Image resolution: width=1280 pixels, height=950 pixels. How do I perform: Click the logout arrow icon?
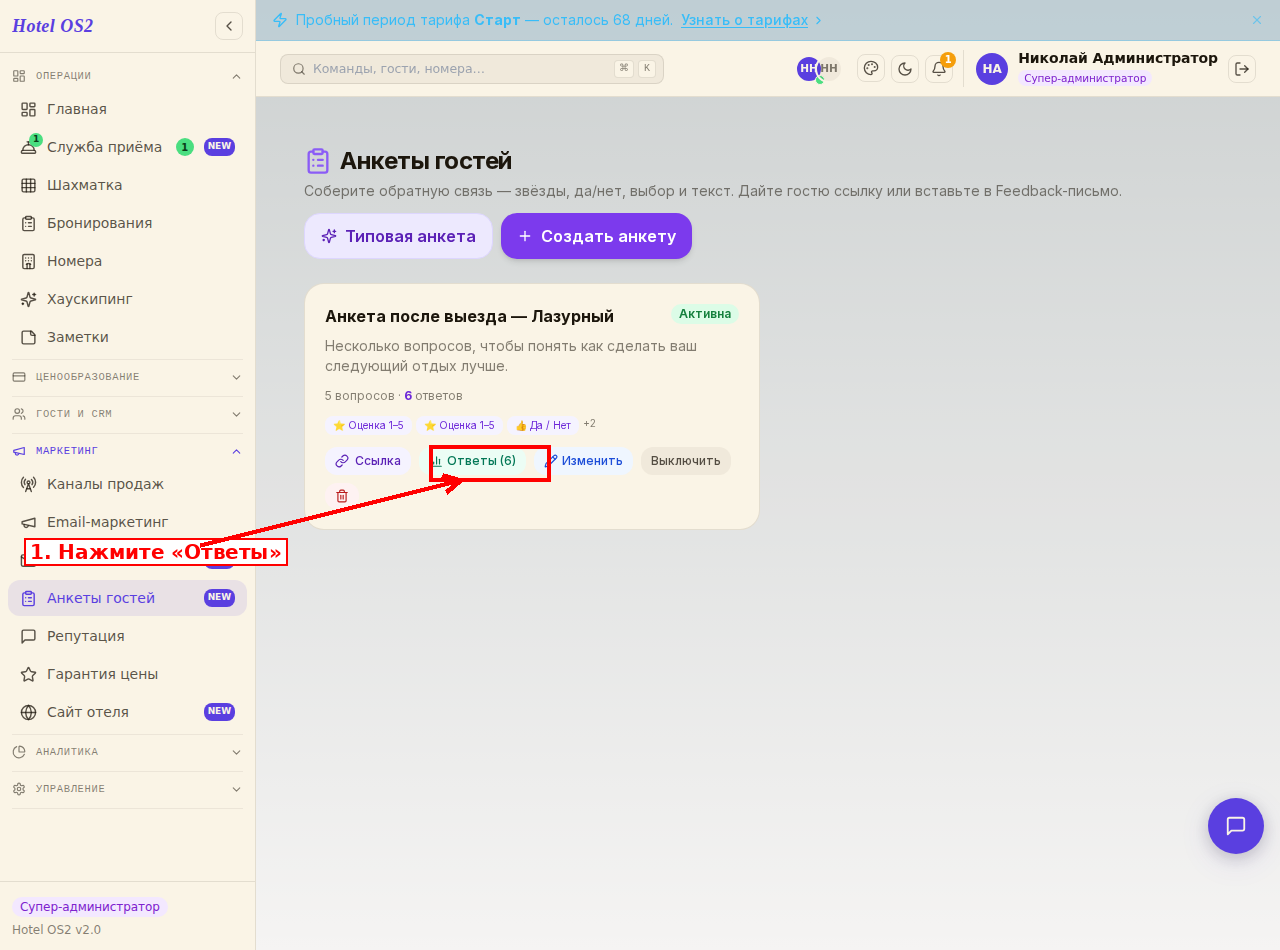point(1242,69)
